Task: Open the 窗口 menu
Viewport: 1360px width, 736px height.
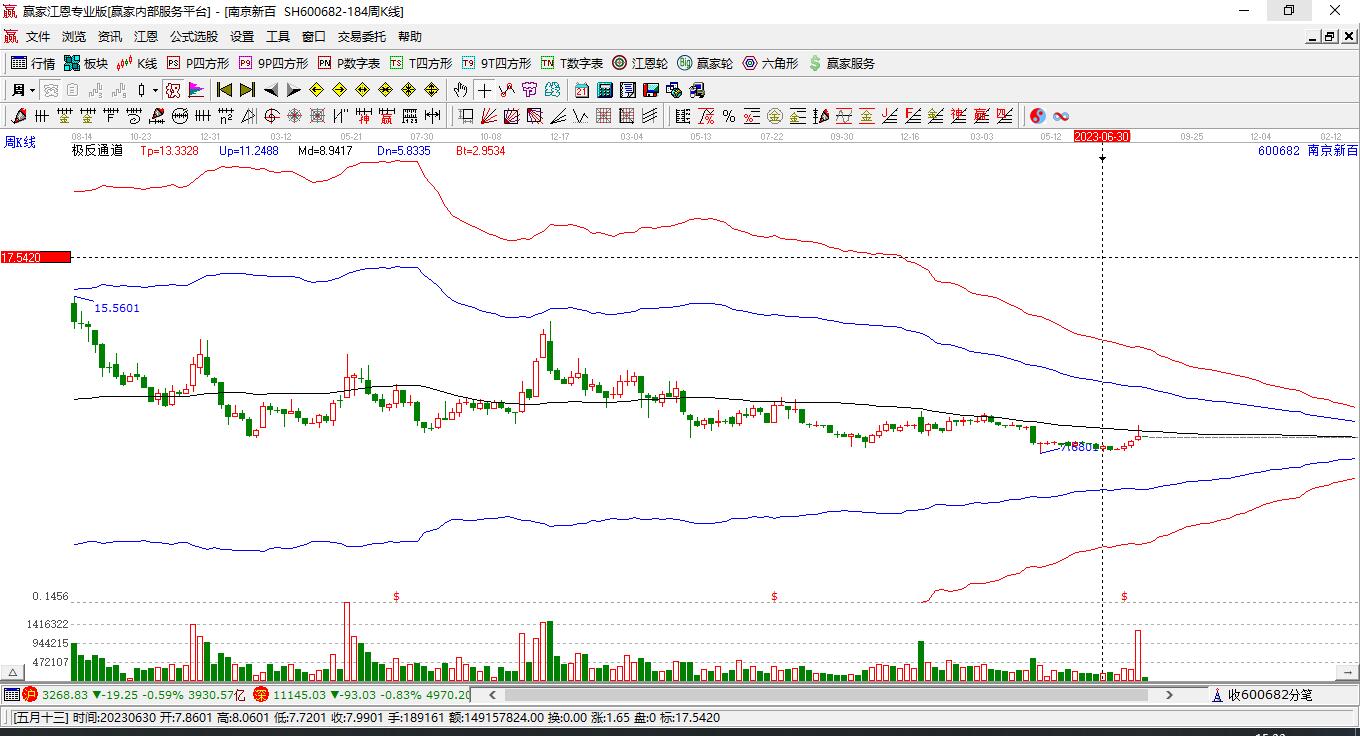Action: [314, 37]
